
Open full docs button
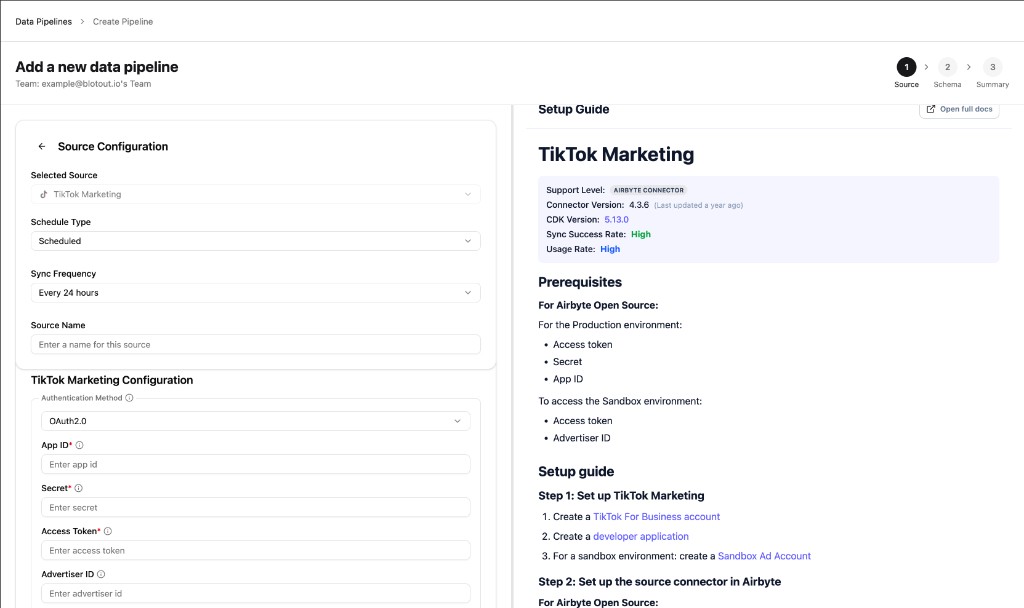coord(959,109)
